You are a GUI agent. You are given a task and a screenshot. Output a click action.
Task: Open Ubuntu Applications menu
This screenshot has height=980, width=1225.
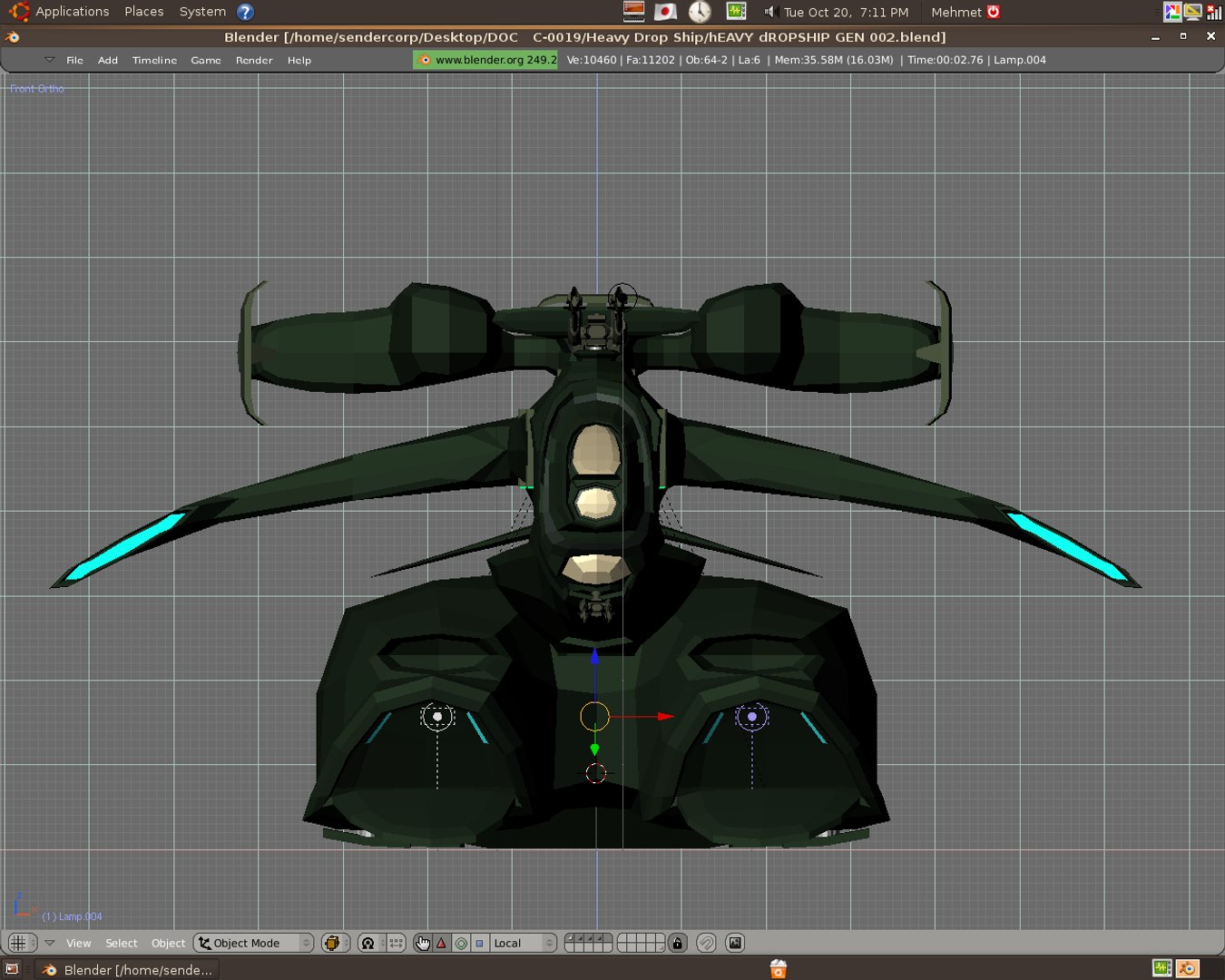point(60,12)
